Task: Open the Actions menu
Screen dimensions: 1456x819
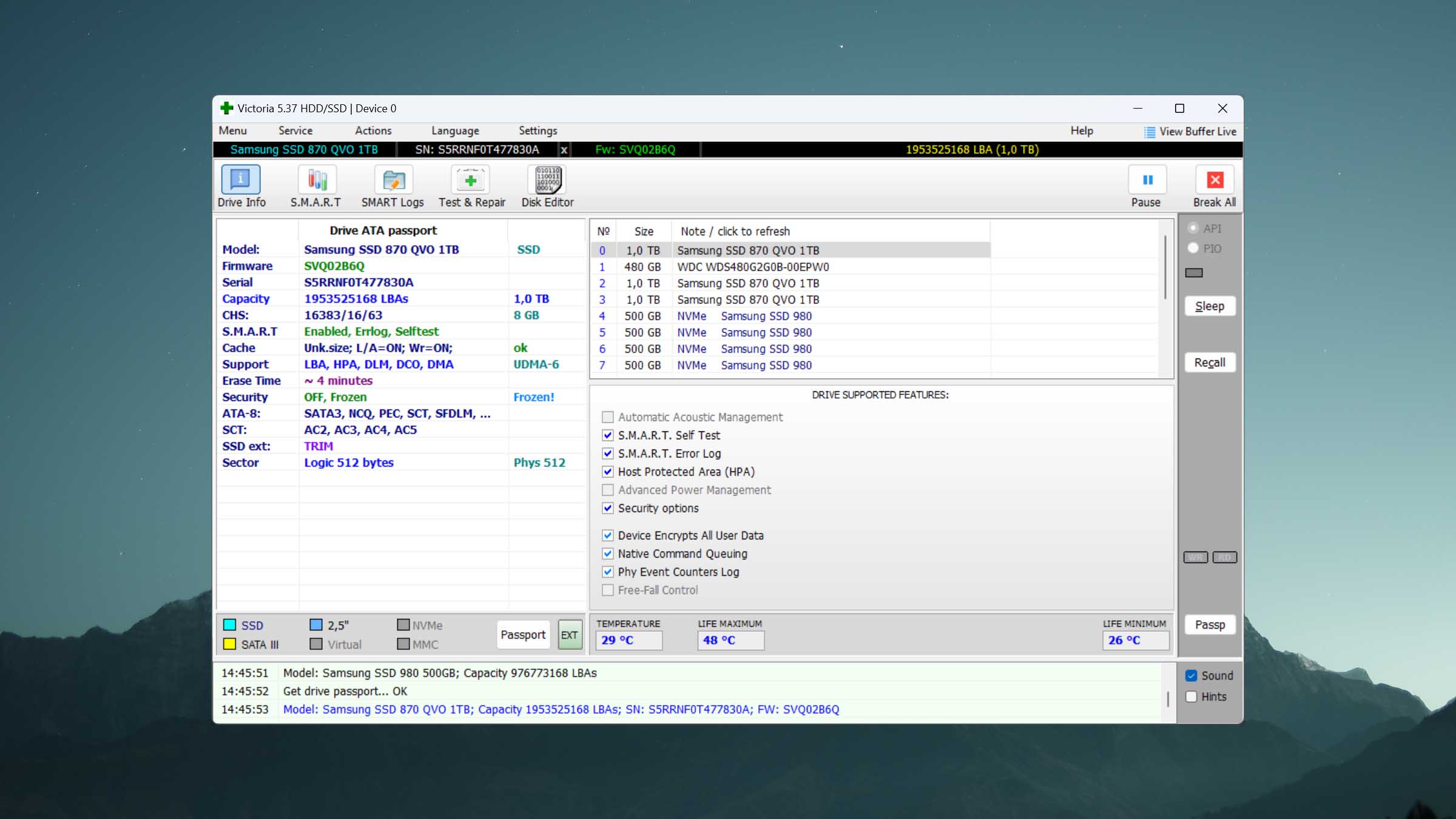Action: 373,130
